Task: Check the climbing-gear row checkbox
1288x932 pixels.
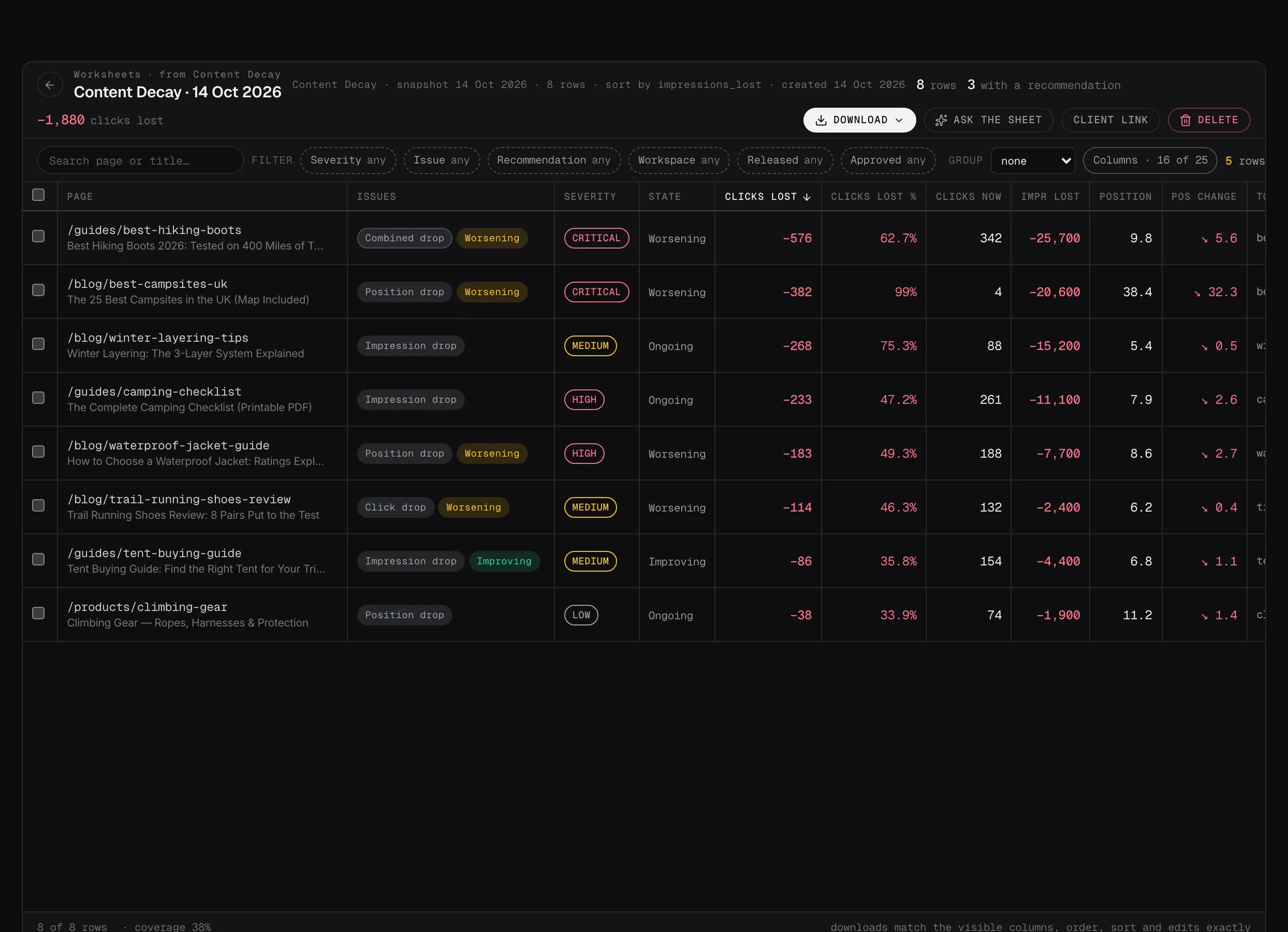Action: pos(38,613)
